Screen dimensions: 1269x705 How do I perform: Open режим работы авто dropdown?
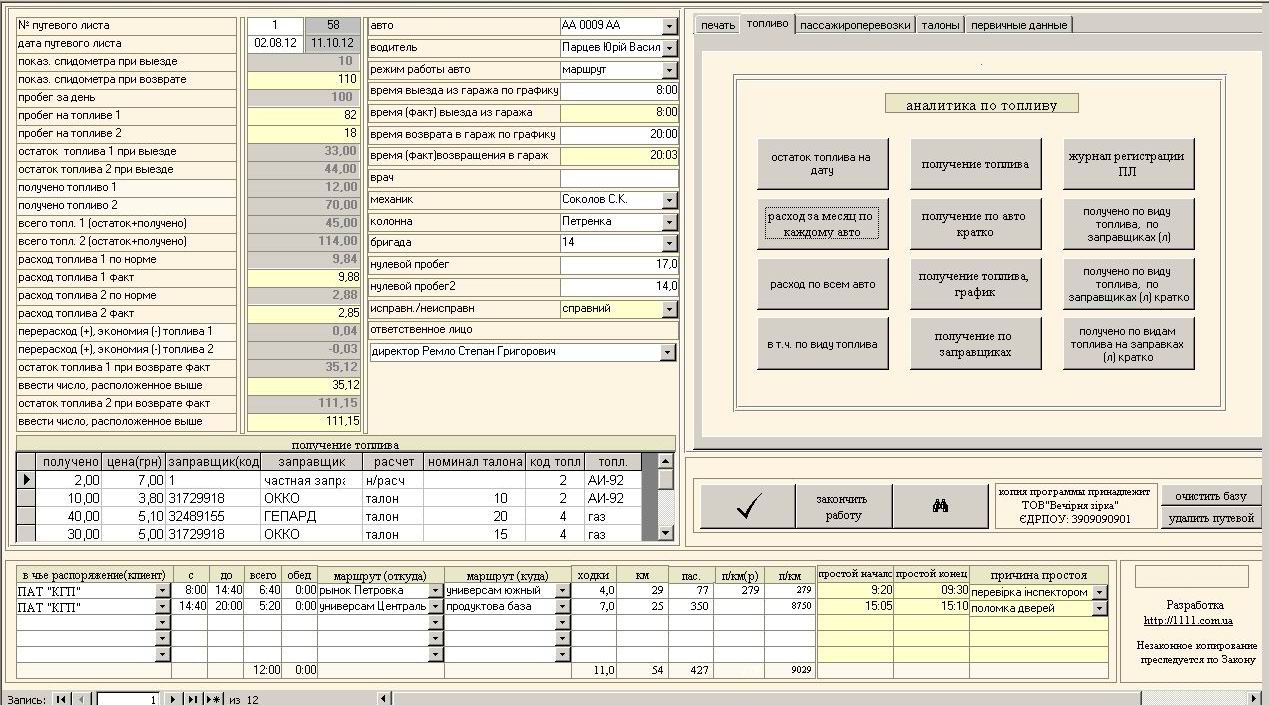[x=669, y=70]
